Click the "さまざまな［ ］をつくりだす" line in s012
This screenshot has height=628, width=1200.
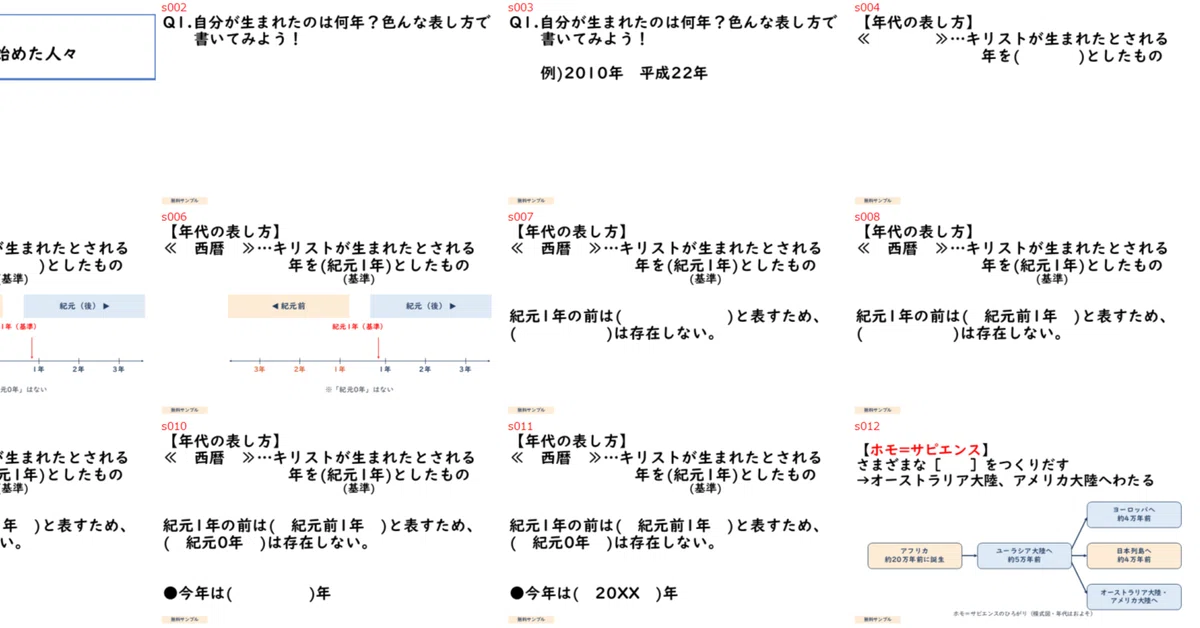click(x=963, y=465)
